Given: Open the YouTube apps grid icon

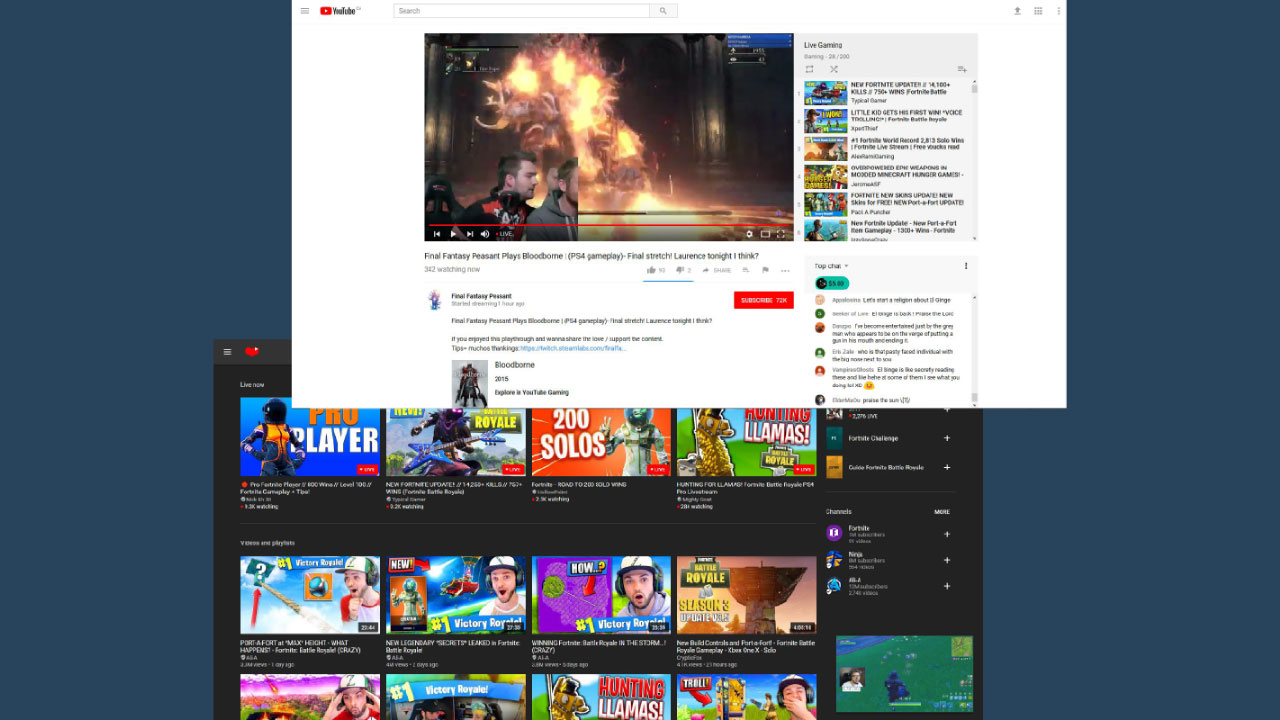Looking at the screenshot, I should click(1038, 11).
